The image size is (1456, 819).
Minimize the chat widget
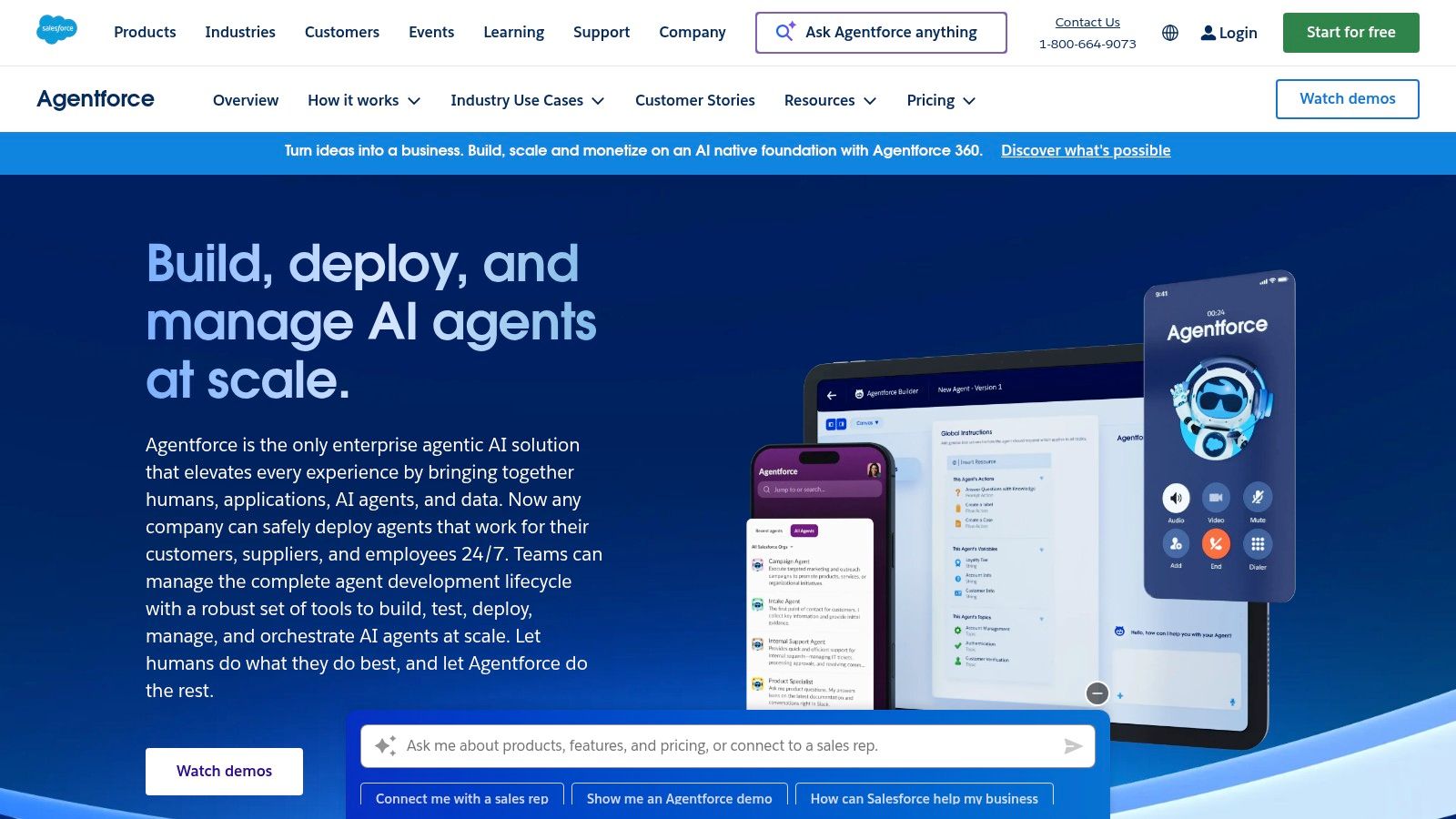pyautogui.click(x=1097, y=693)
